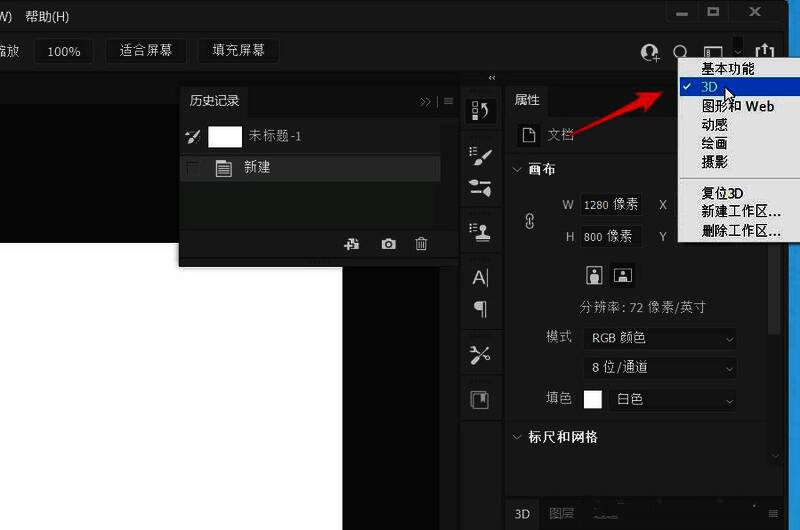The height and width of the screenshot is (530, 800).
Task: Open the workspace switcher icon
Action: pos(713,52)
